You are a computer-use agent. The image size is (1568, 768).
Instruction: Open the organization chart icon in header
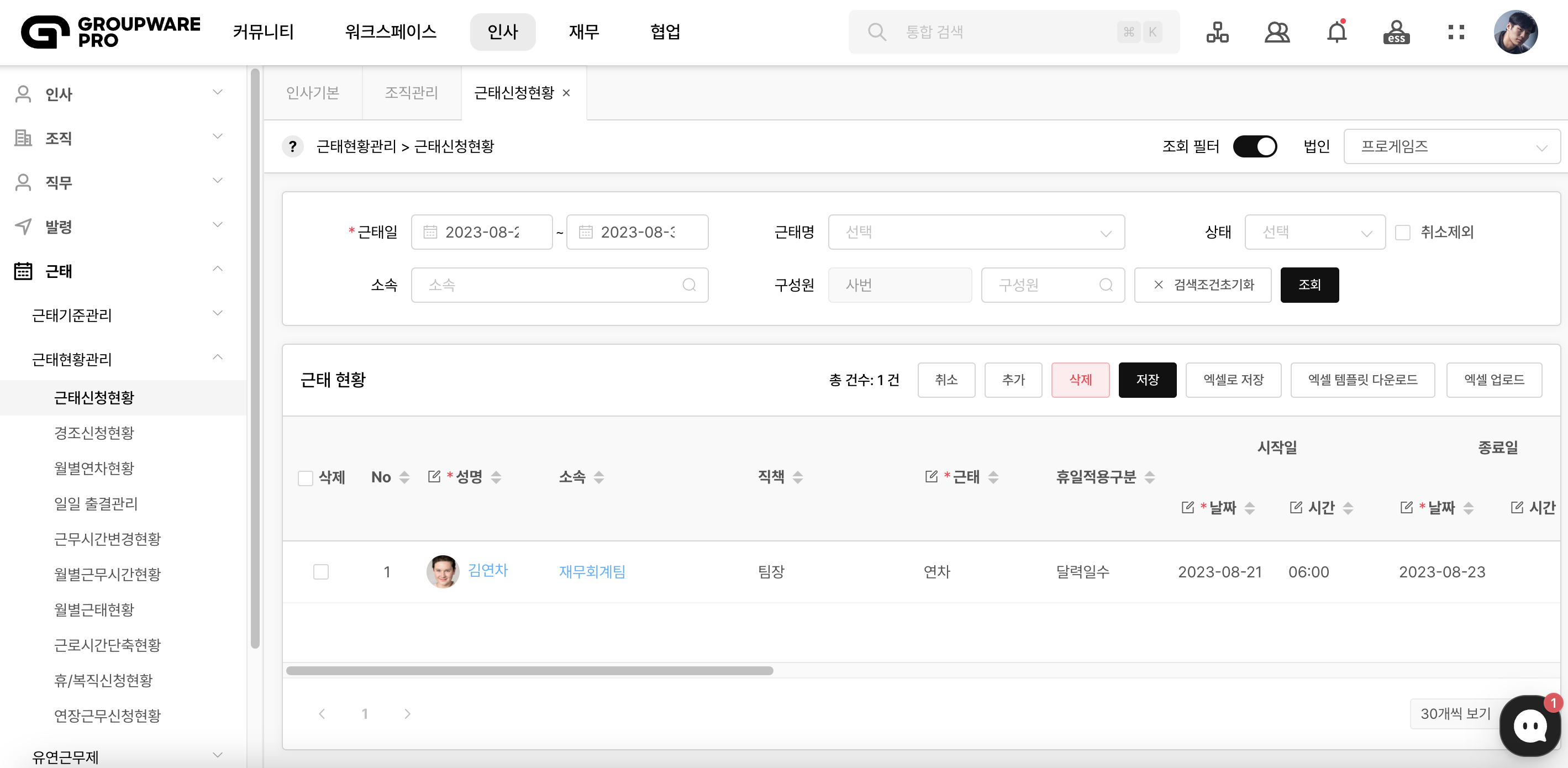1217,31
